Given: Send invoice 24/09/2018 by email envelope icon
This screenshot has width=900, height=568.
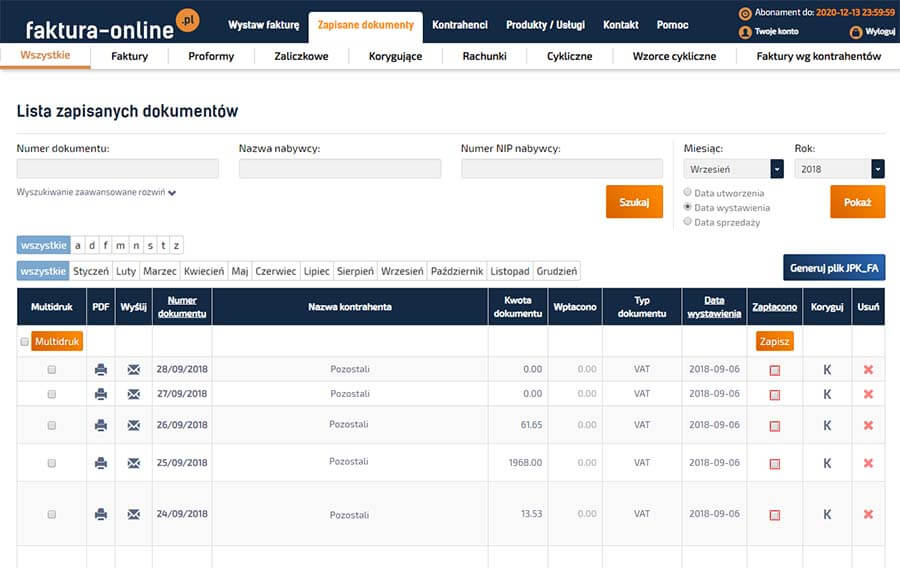Looking at the screenshot, I should 134,514.
